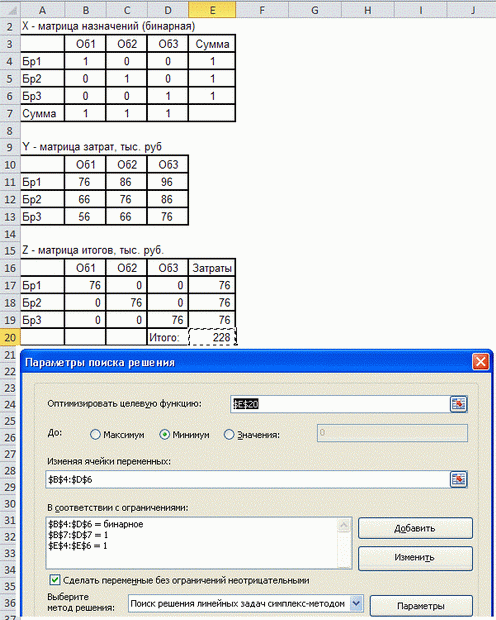Click Об3 header in assignment matrix
The width and height of the screenshot is (496, 620).
click(x=167, y=44)
